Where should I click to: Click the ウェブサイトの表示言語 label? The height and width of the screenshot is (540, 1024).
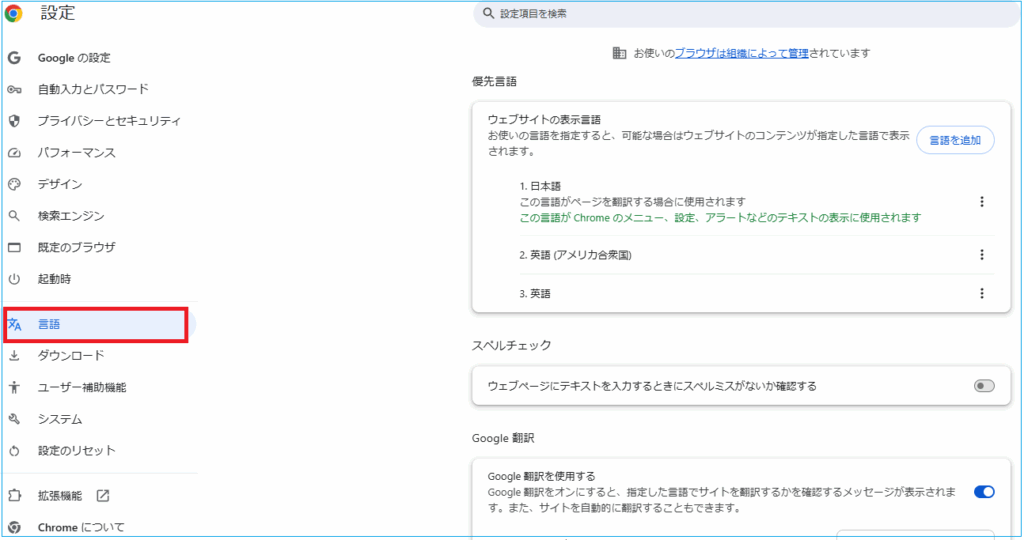tap(544, 119)
